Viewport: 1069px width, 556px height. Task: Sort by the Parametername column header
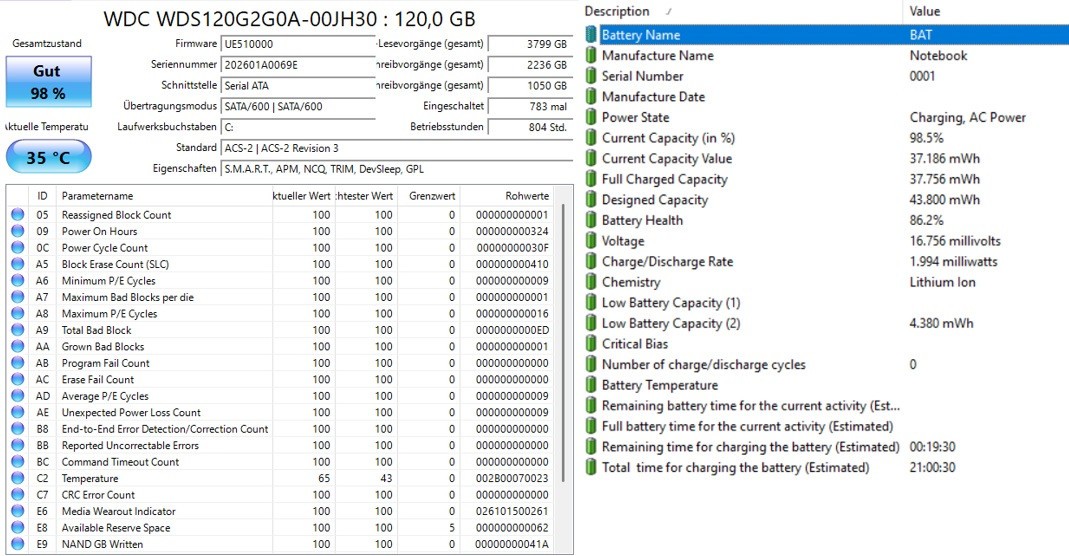164,196
